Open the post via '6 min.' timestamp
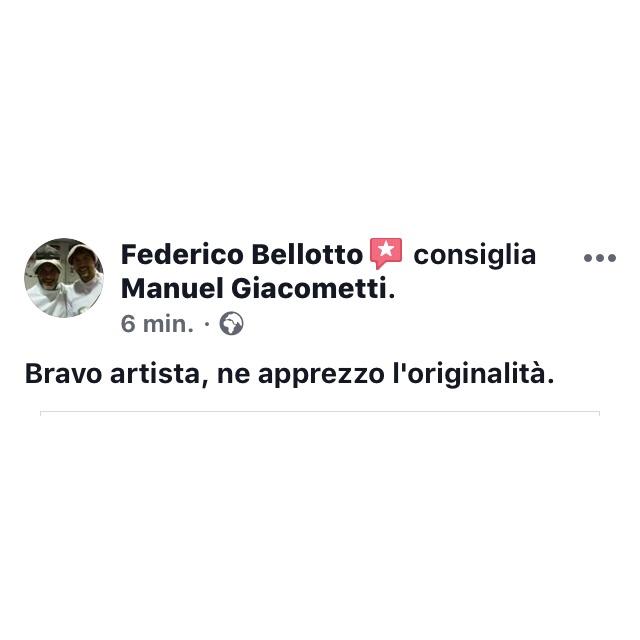Viewport: 640px width, 640px height. [x=157, y=324]
